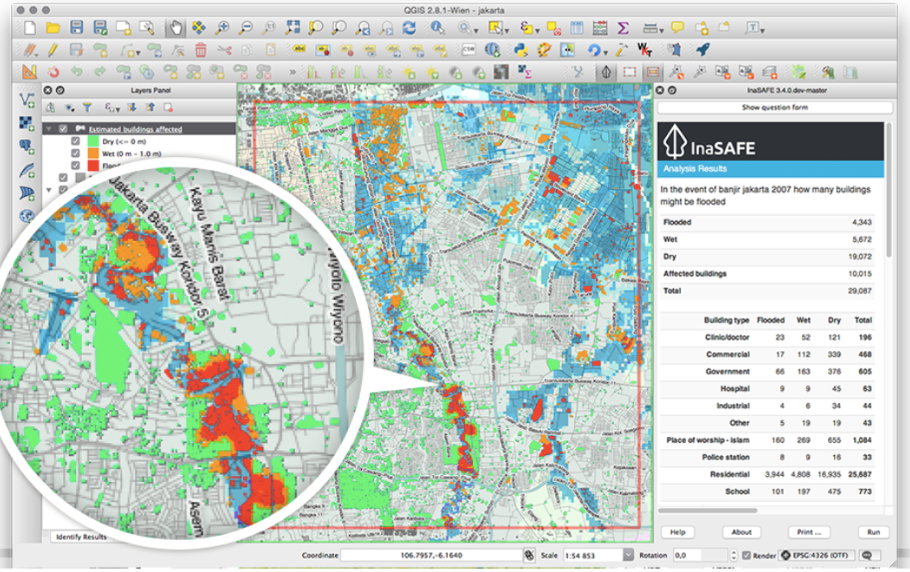Image resolution: width=910 pixels, height=572 pixels.
Task: Click the Refresh map icon
Action: coord(409,28)
